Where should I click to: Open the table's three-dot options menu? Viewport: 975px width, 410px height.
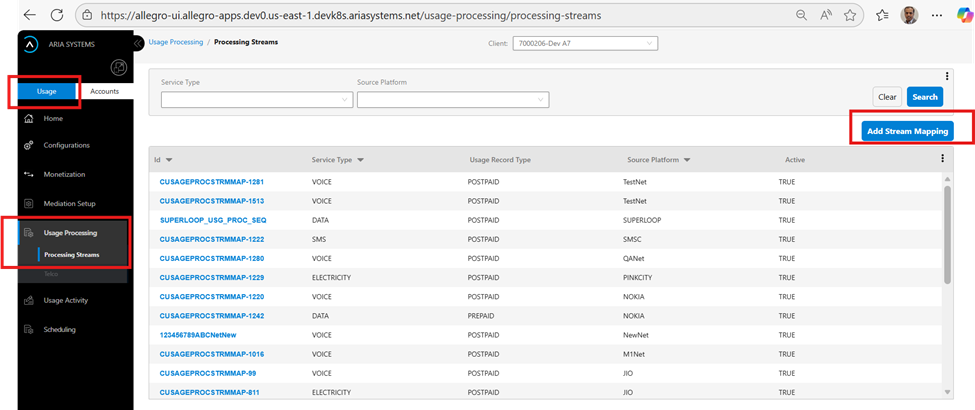point(942,158)
